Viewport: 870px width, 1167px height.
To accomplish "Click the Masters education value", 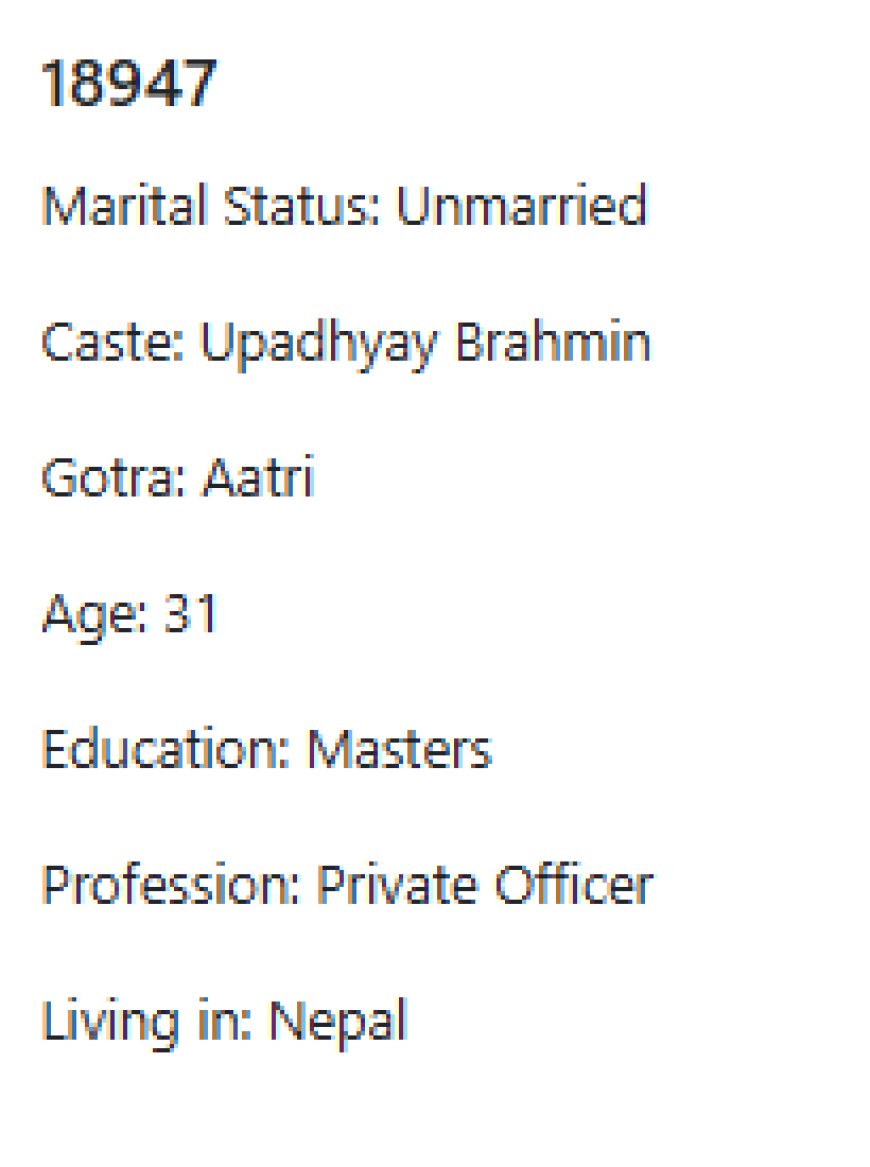I will point(400,749).
